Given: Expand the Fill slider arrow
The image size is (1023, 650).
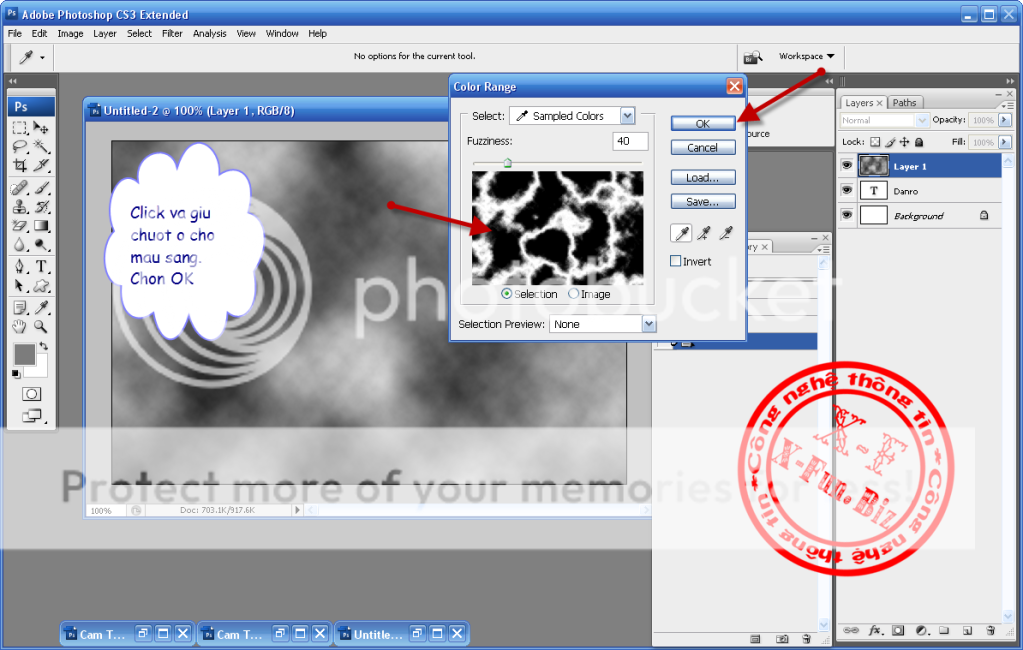Looking at the screenshot, I should [x=1005, y=142].
